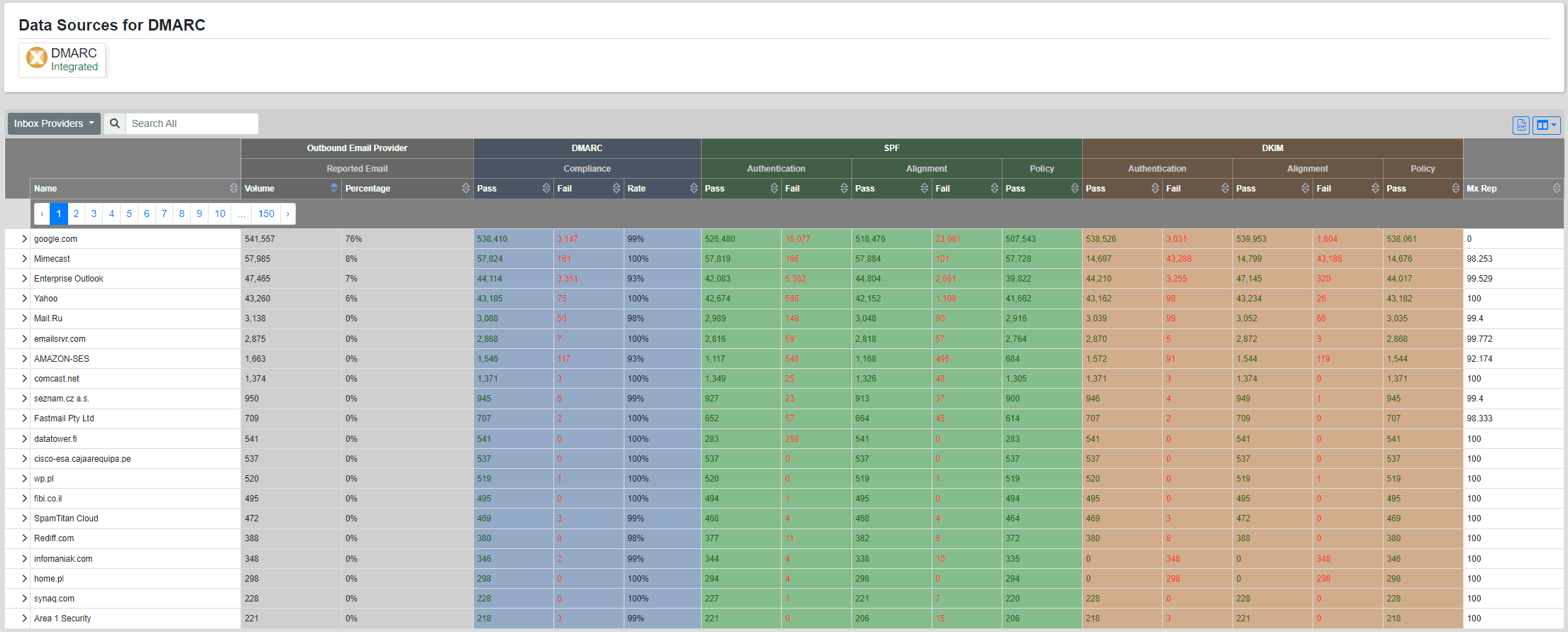
Task: Click google.com volume value 541,557
Action: tap(260, 239)
